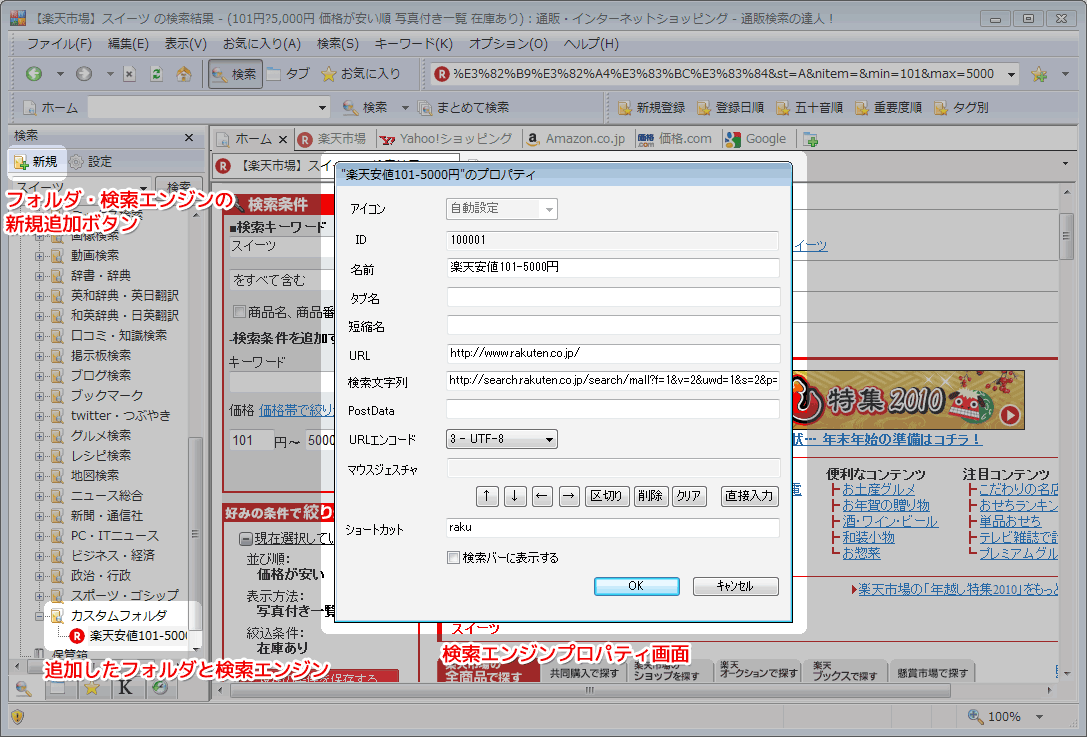Screen dimensions: 1087x737
Task: Click the K keyword icon at sidebar bottom
Action: click(125, 688)
